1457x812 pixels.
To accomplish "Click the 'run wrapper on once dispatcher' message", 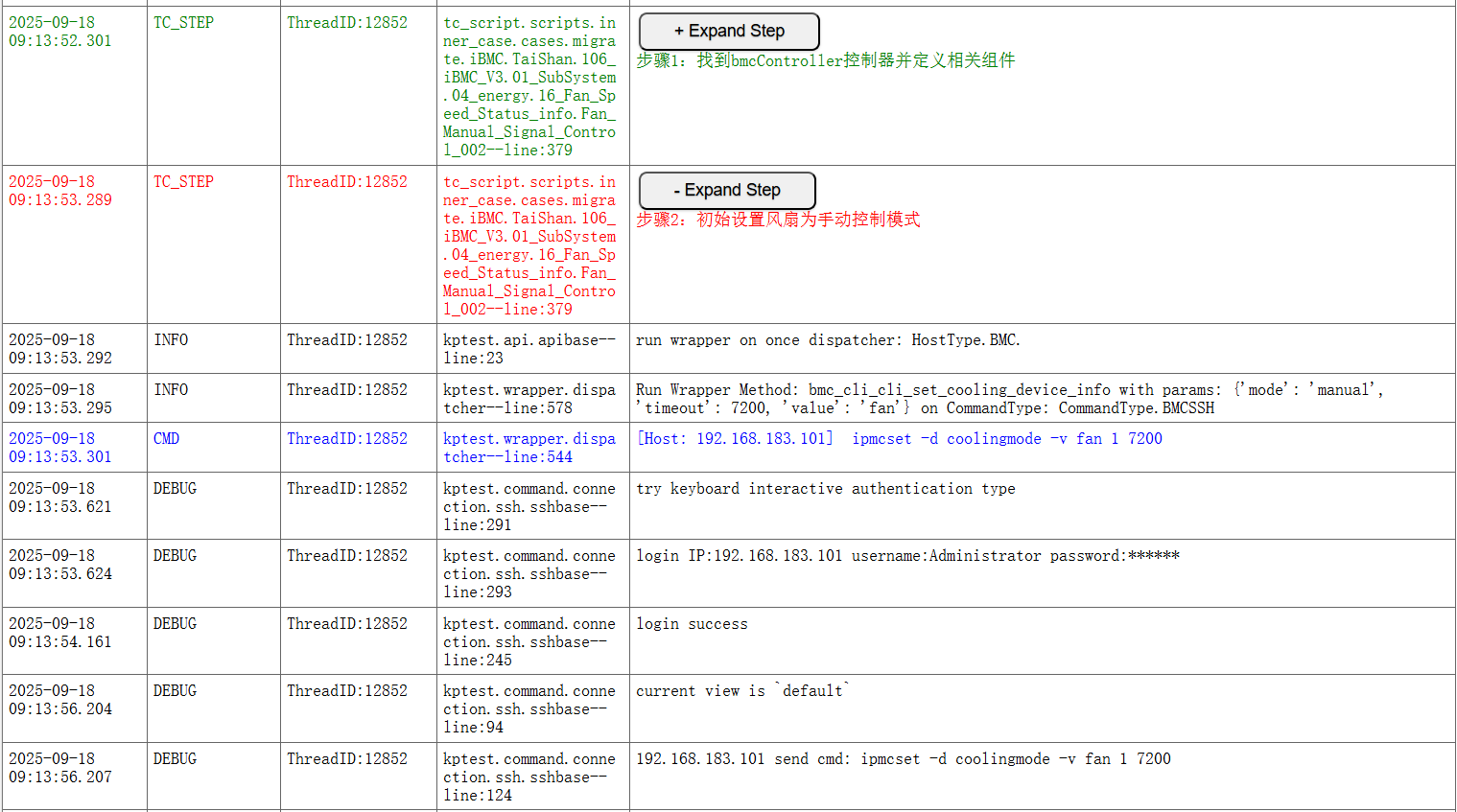I will [x=827, y=340].
